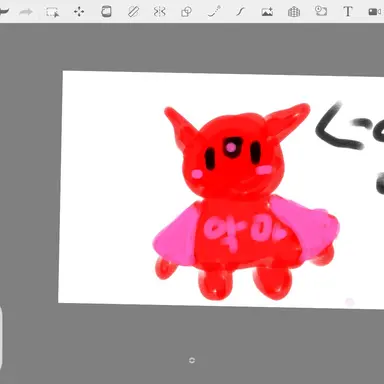Open the Draw Shapes tool
This screenshot has width=384, height=384.
pos(186,12)
